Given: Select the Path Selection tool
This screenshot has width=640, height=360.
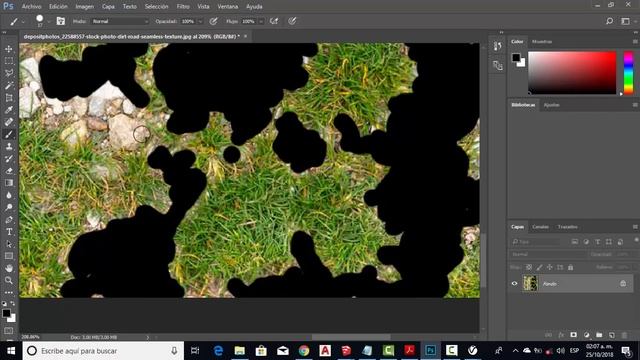Looking at the screenshot, I should pyautogui.click(x=9, y=244).
